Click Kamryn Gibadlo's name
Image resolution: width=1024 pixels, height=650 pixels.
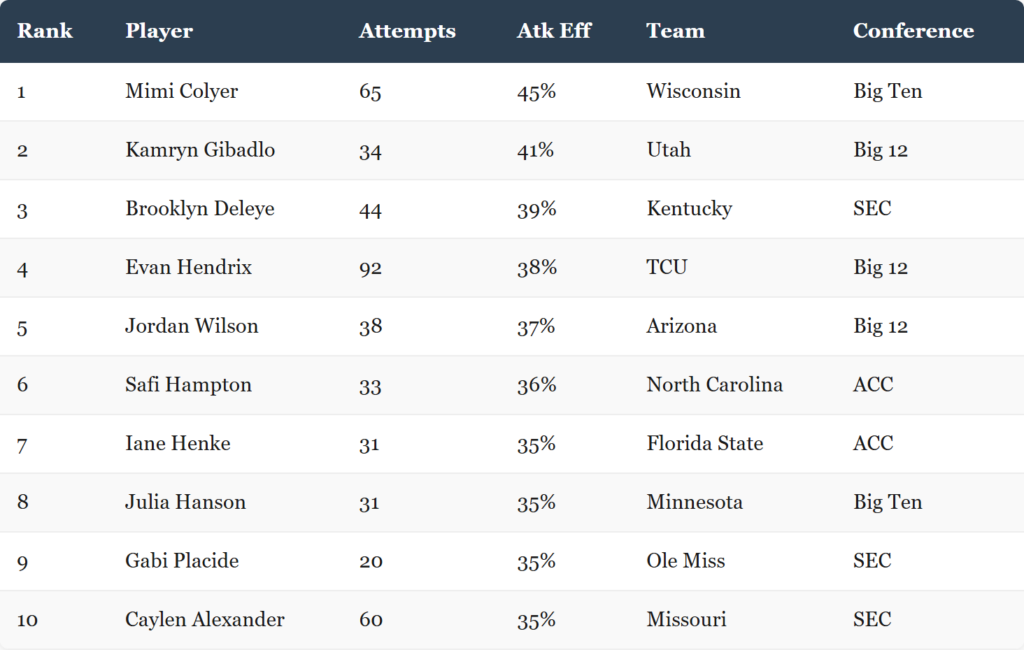tap(200, 150)
